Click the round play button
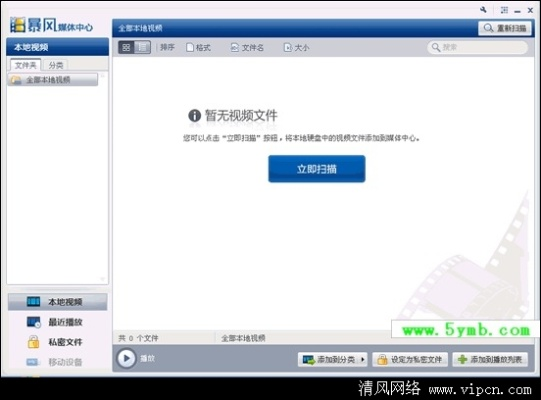541x400 pixels. pyautogui.click(x=126, y=358)
